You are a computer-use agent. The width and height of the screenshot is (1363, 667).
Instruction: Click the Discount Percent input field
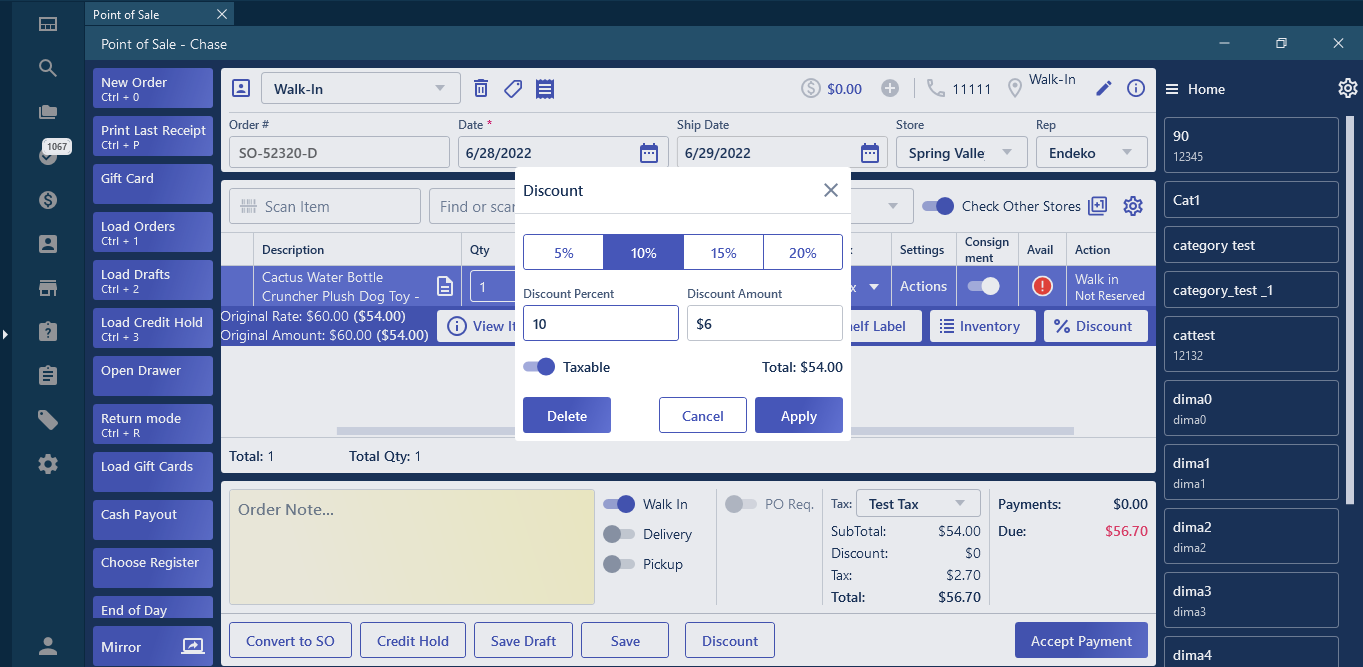click(x=601, y=323)
